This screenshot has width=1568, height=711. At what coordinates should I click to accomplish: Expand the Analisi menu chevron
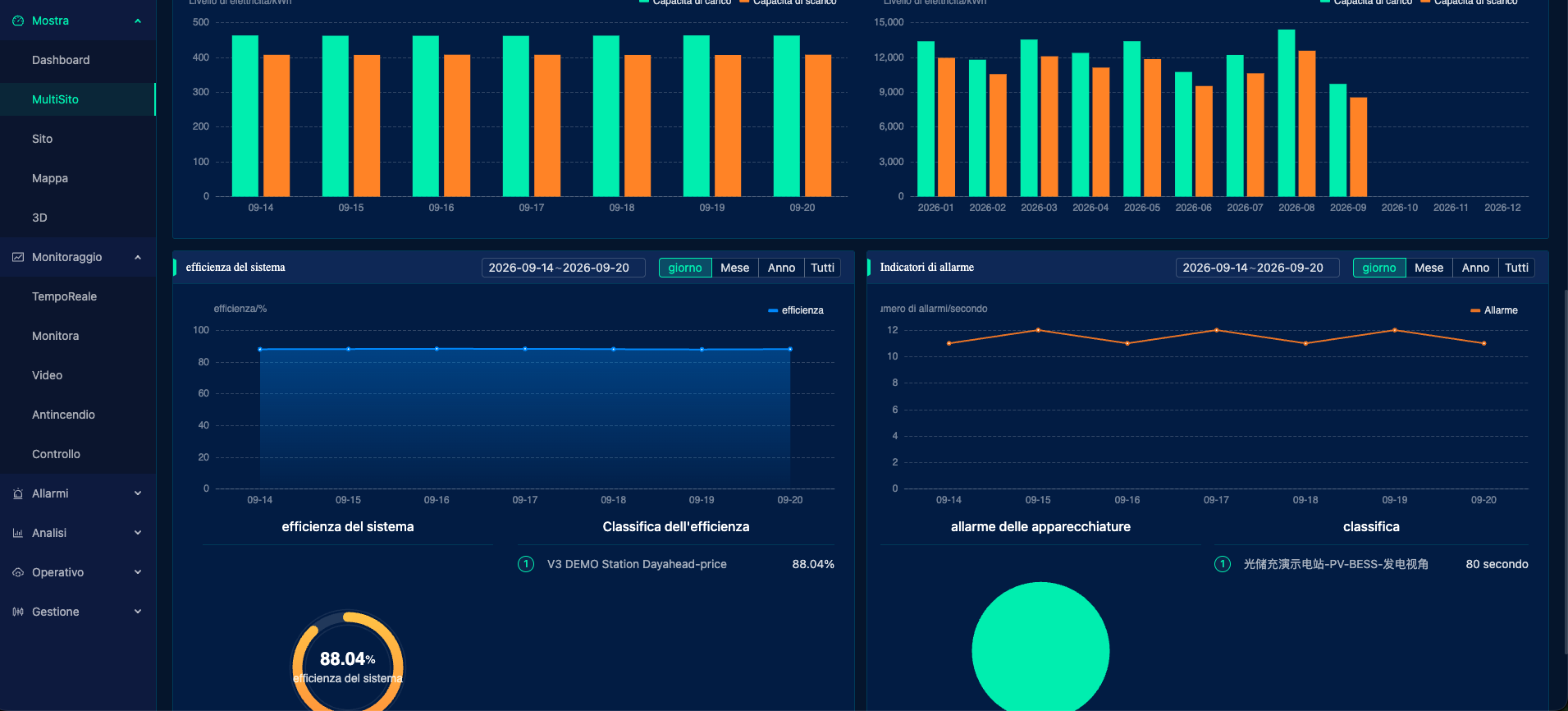(138, 533)
